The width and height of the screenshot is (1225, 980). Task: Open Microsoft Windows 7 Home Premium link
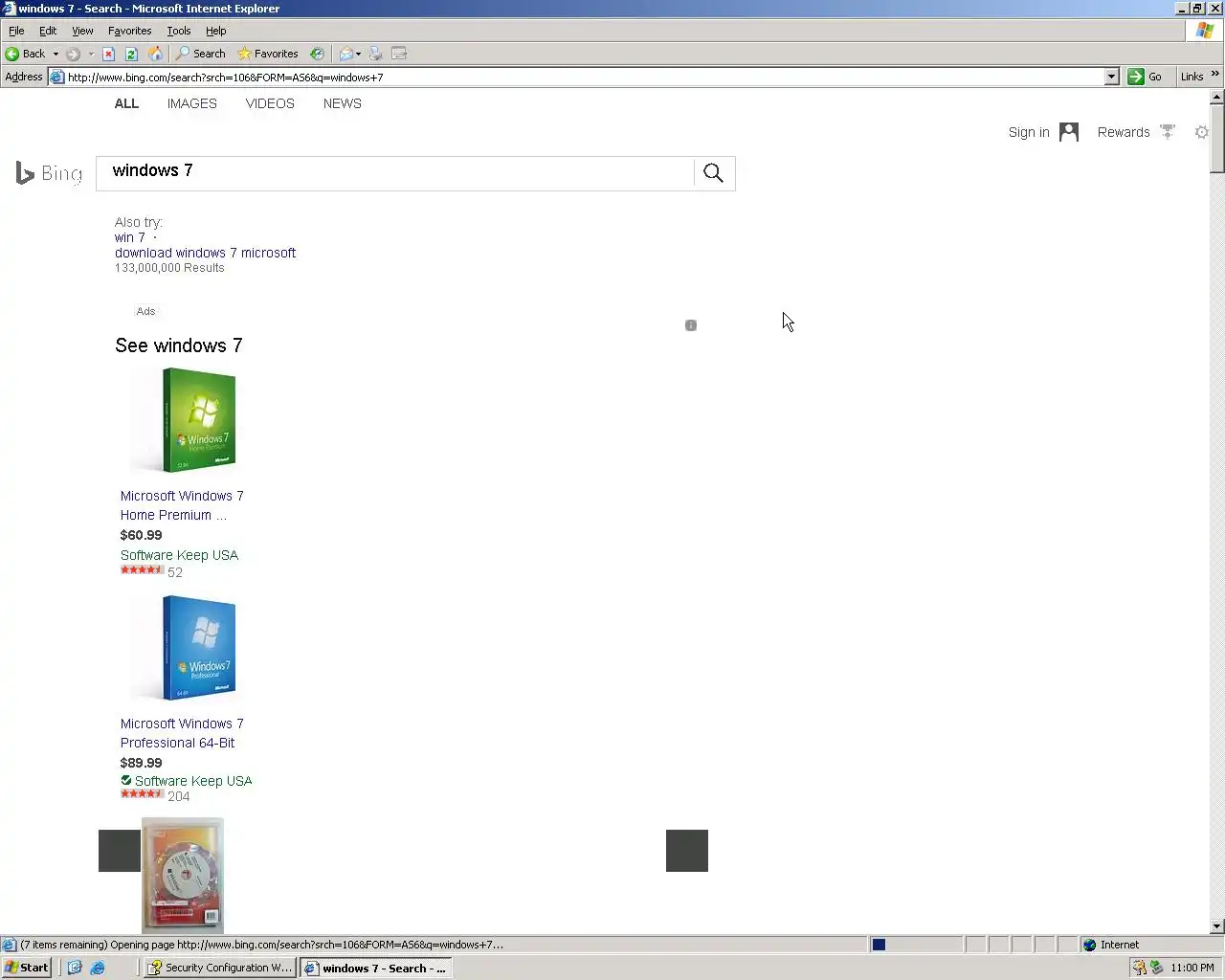182,505
